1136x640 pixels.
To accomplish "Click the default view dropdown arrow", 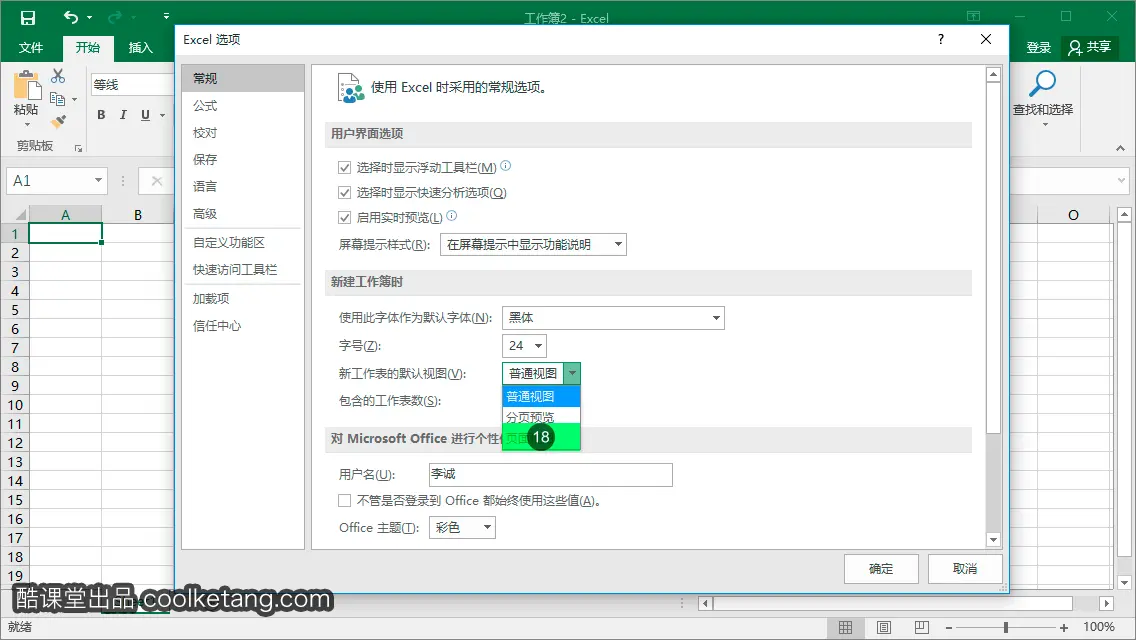I will [572, 373].
